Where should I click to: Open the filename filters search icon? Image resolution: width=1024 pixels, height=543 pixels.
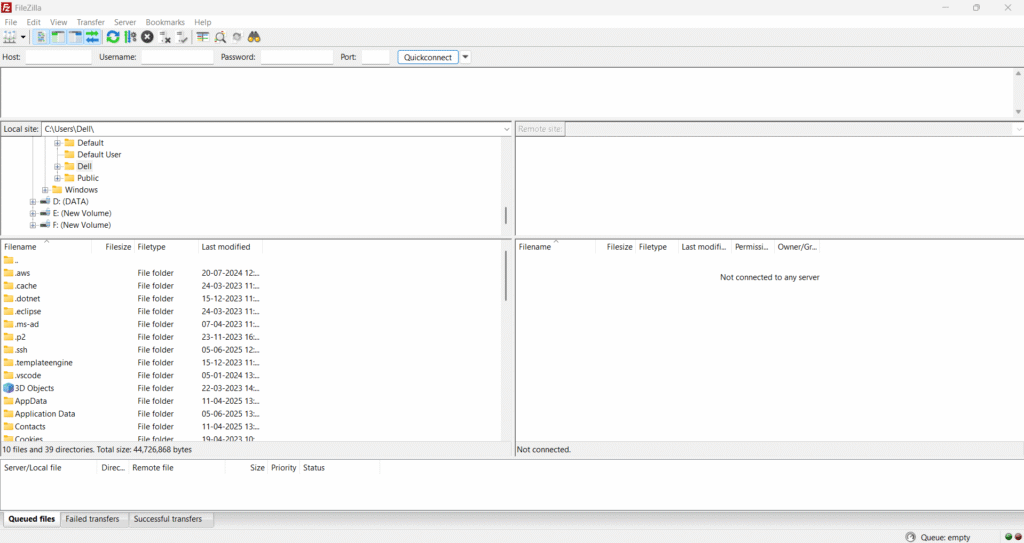220,37
